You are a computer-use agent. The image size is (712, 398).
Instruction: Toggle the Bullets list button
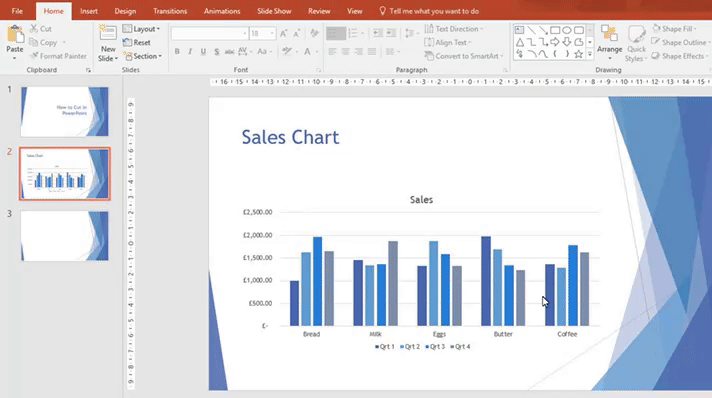pos(336,33)
